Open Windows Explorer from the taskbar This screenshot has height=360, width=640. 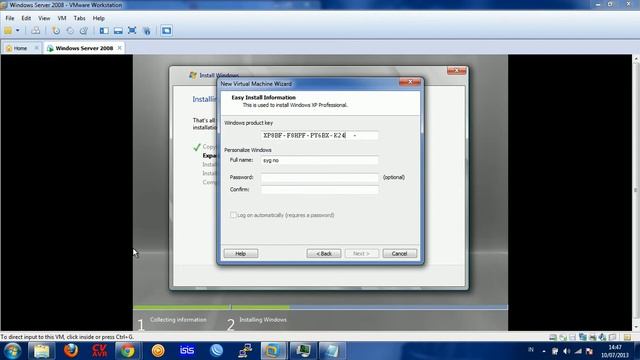[41, 351]
